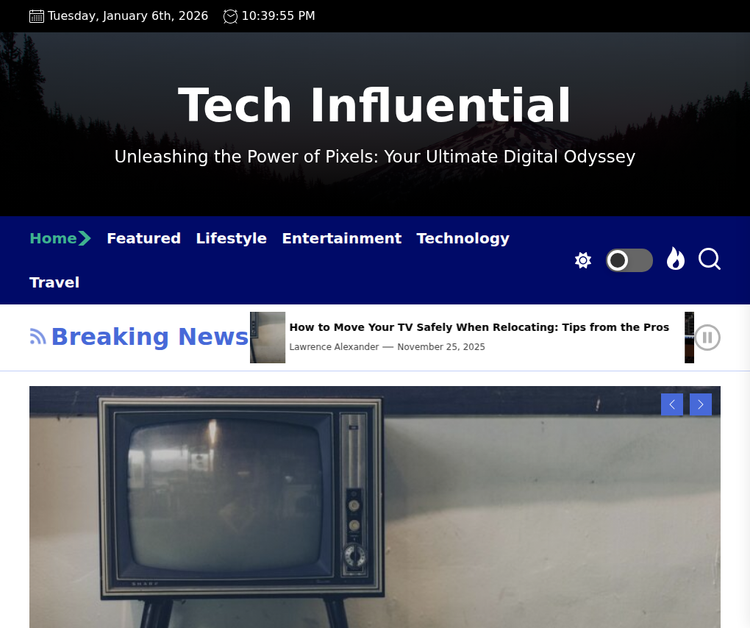This screenshot has height=628, width=750.
Task: Click the calendar icon beside the date
Action: click(x=37, y=16)
